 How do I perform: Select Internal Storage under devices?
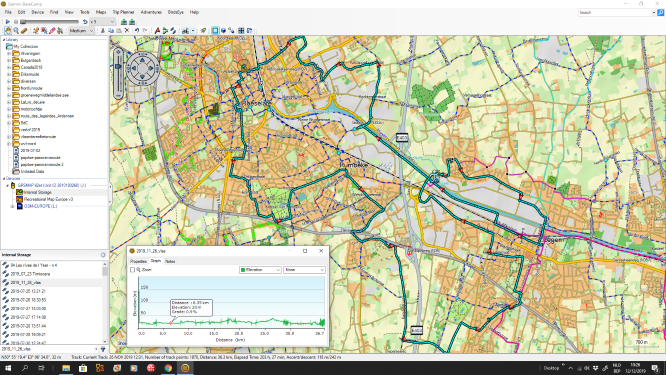pos(37,192)
